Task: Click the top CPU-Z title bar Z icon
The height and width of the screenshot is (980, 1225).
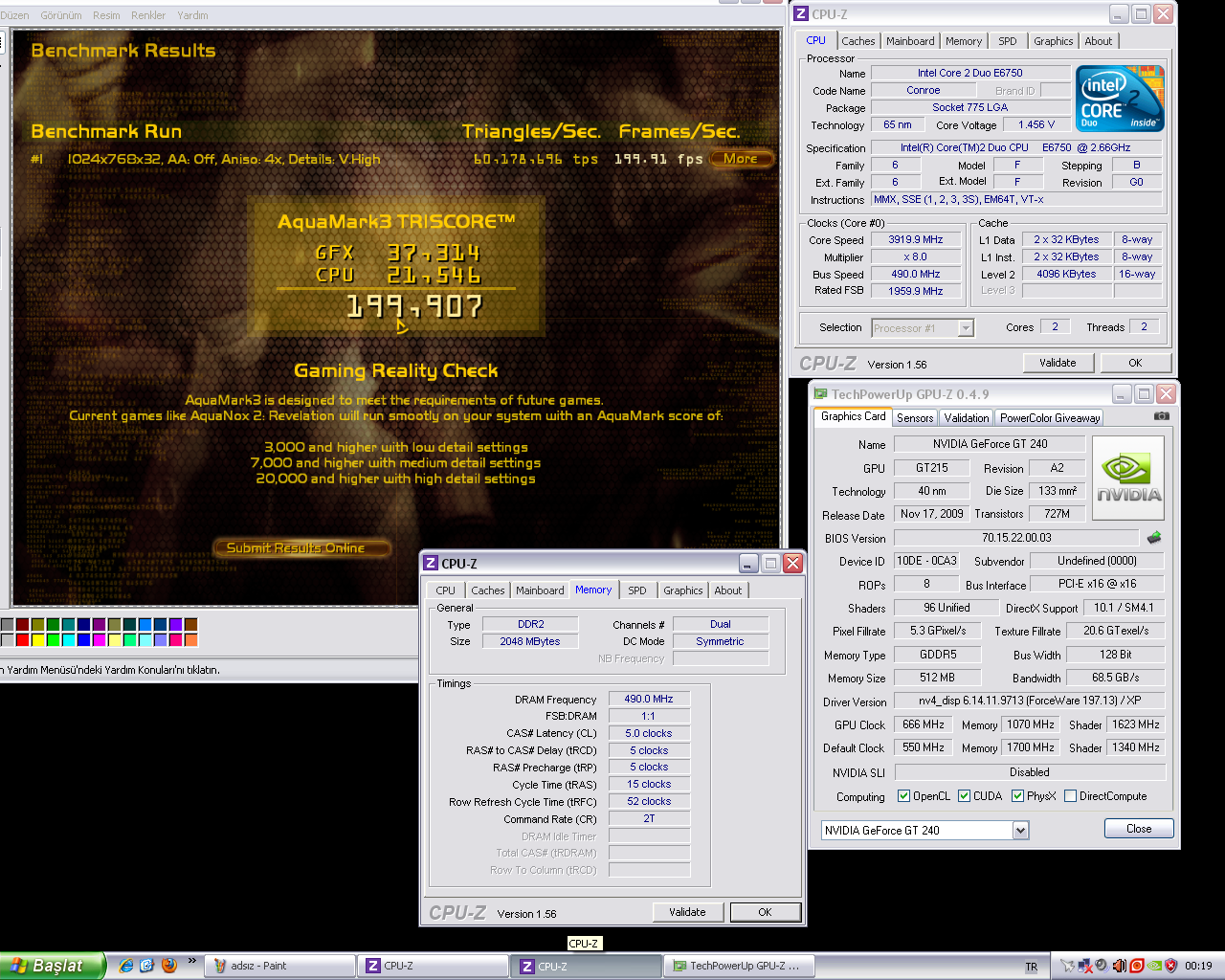Action: point(802,14)
